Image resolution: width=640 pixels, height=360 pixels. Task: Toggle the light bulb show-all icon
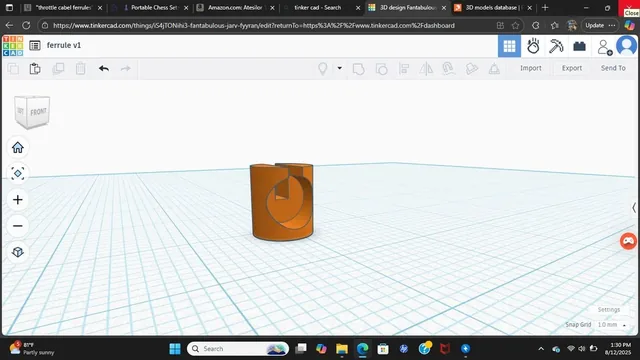click(322, 69)
